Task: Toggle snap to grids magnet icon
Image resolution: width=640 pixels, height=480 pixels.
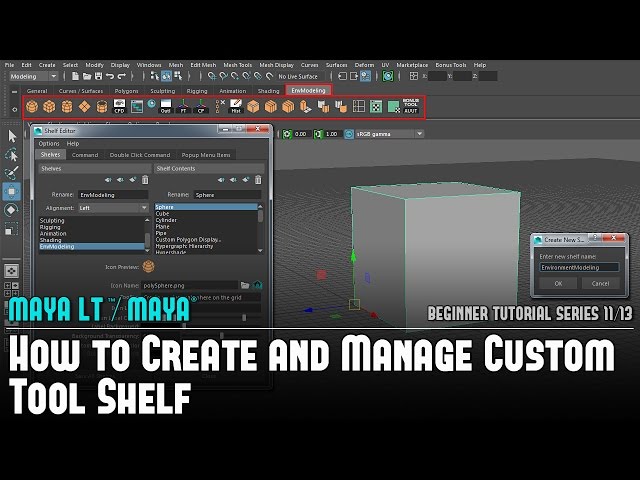Action: coord(211,76)
